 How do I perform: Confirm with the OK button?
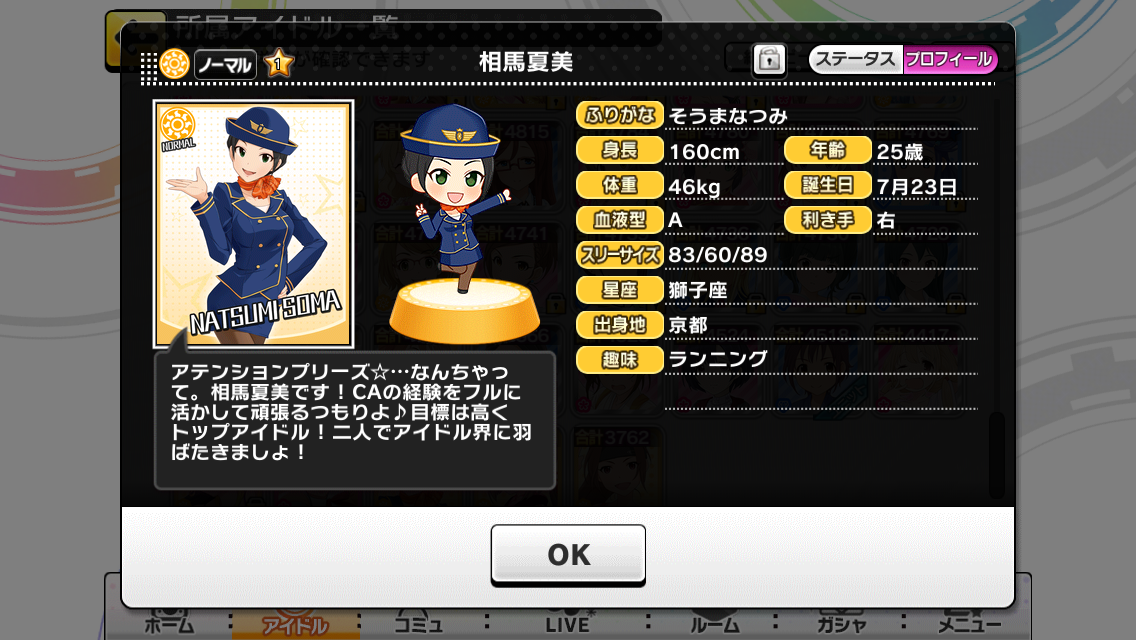click(x=568, y=554)
